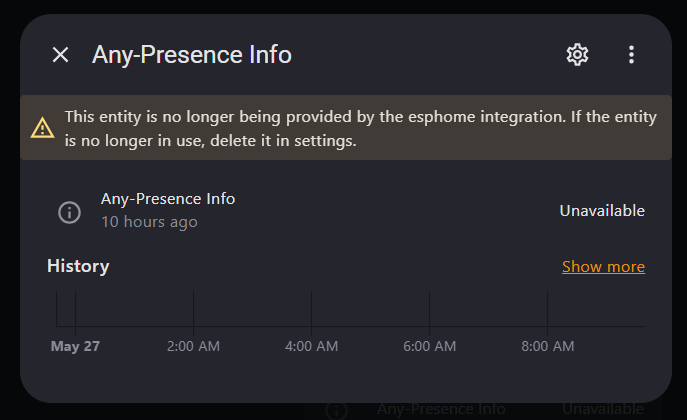Close the Any-Presence Info dialog
This screenshot has height=420, width=687.
click(x=61, y=55)
